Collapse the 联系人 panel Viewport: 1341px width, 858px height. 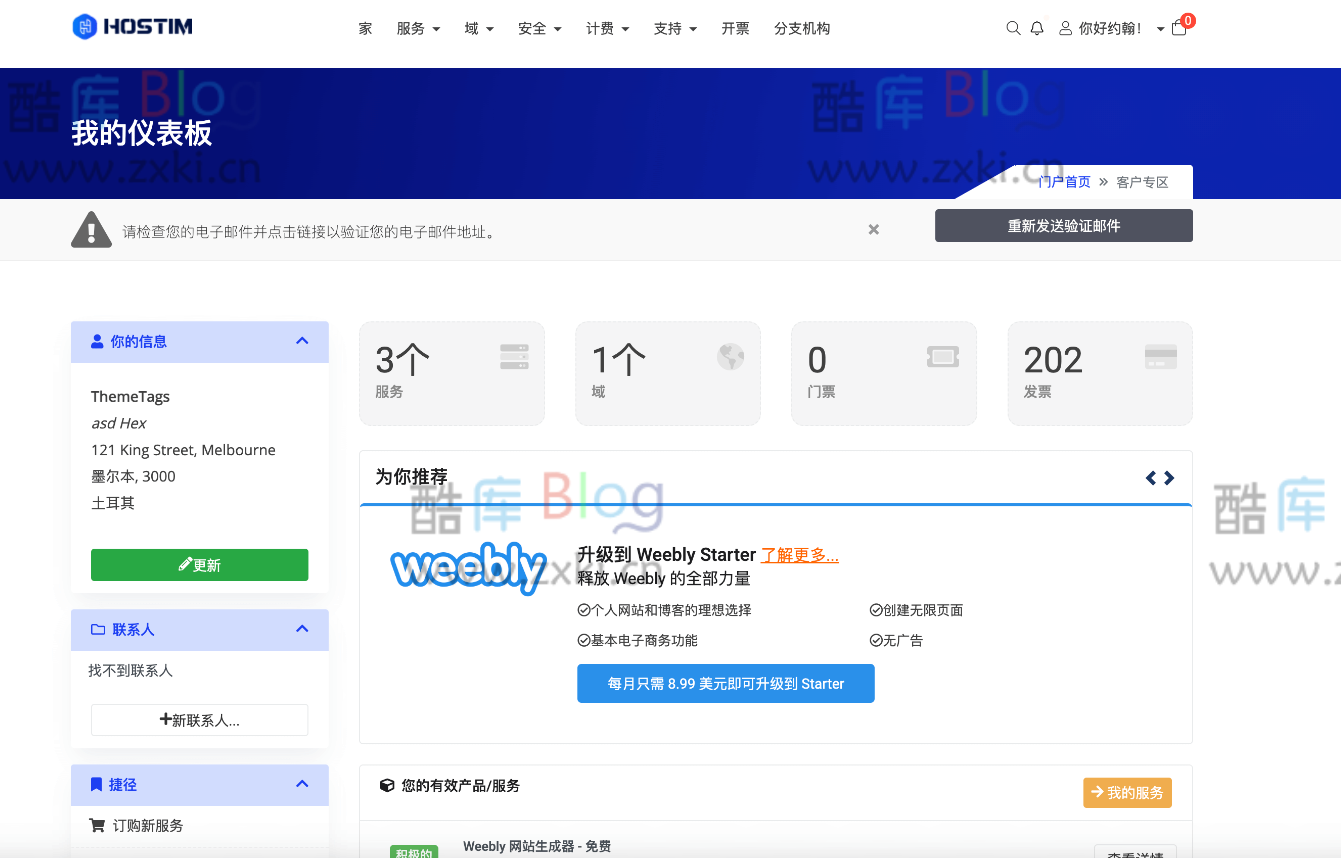point(302,629)
